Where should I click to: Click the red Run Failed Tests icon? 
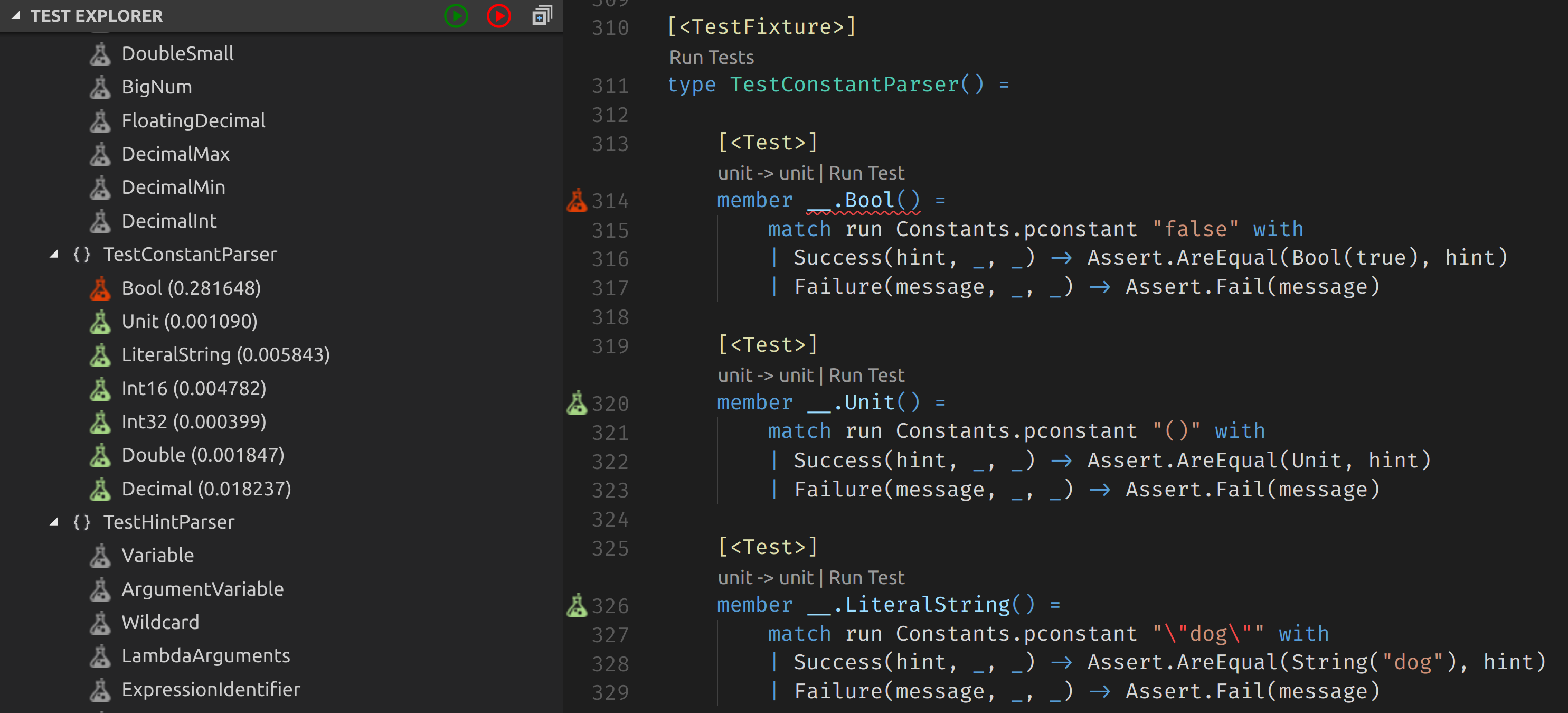(498, 16)
